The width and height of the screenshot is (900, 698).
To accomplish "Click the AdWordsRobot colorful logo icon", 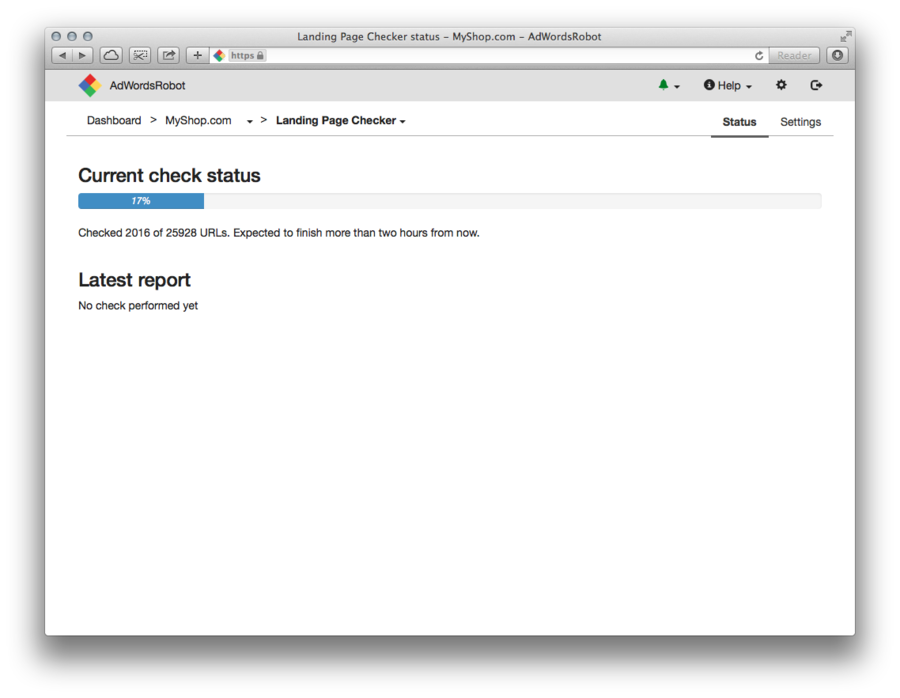I will point(90,86).
